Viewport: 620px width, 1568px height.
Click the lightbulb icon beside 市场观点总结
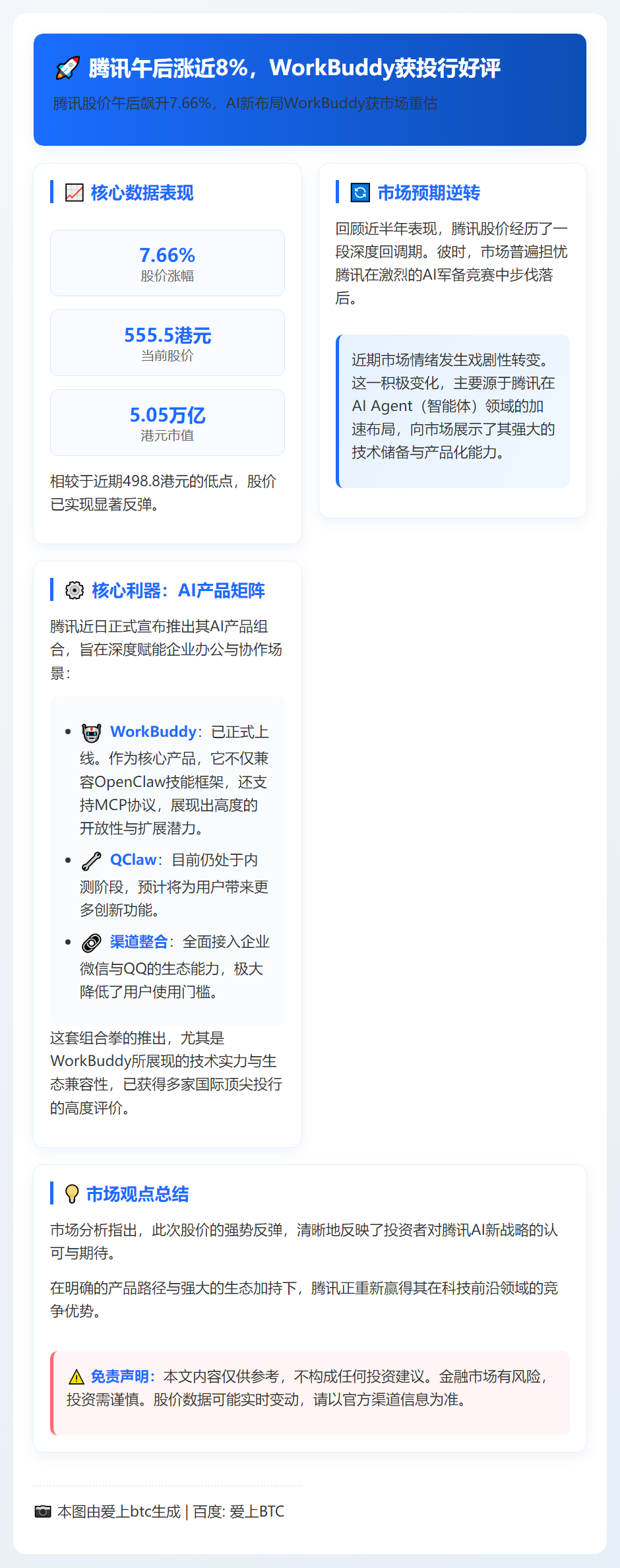tap(72, 1194)
